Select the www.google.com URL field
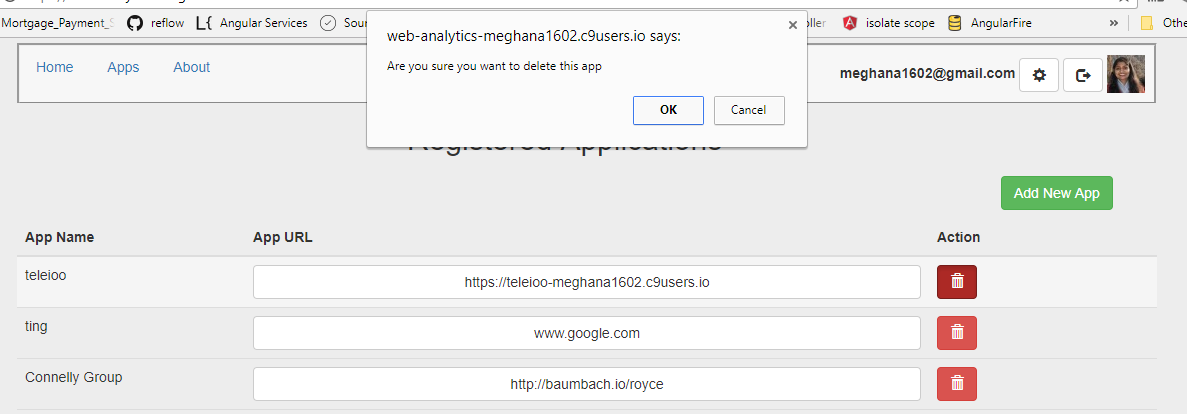 point(586,333)
